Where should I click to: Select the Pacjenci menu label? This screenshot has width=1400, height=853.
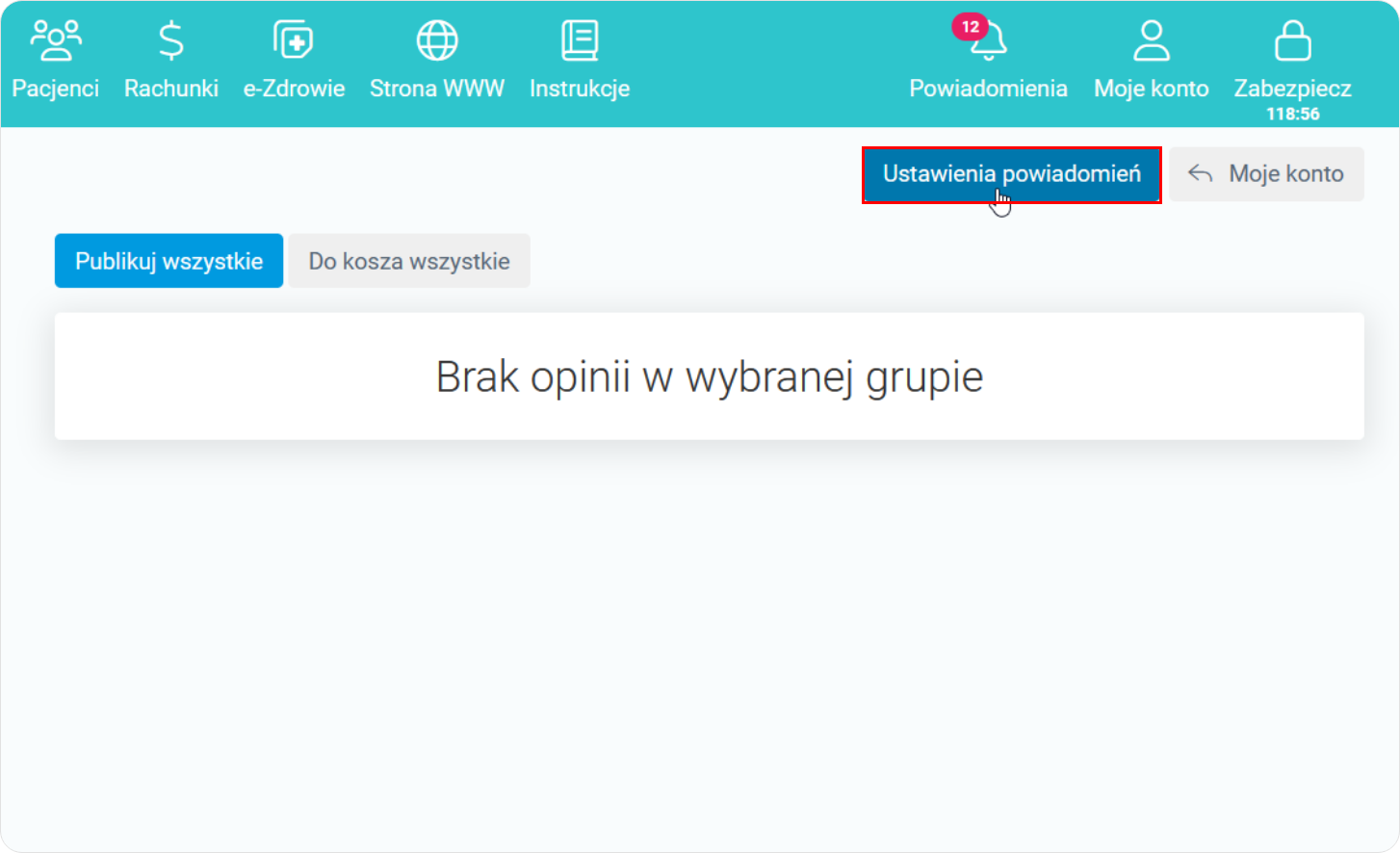click(x=56, y=89)
